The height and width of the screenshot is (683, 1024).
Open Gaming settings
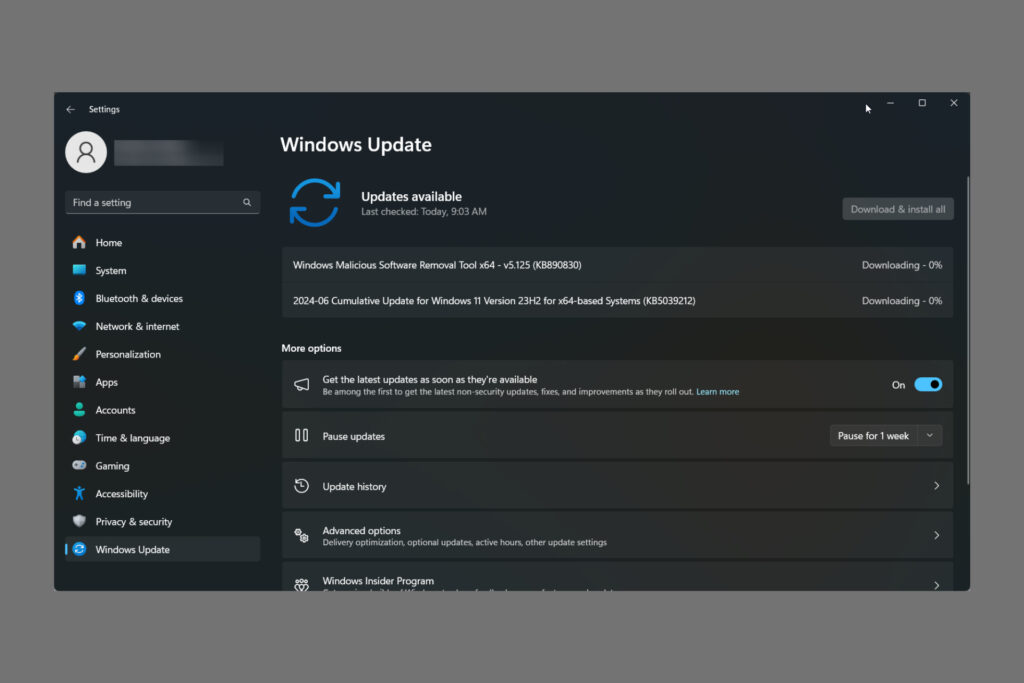tap(163, 466)
